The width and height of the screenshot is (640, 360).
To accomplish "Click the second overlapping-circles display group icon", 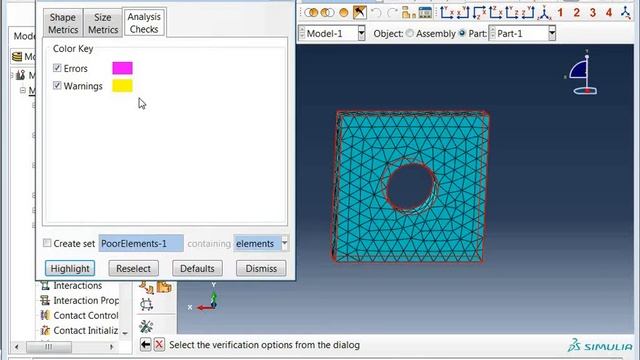I will 327,13.
